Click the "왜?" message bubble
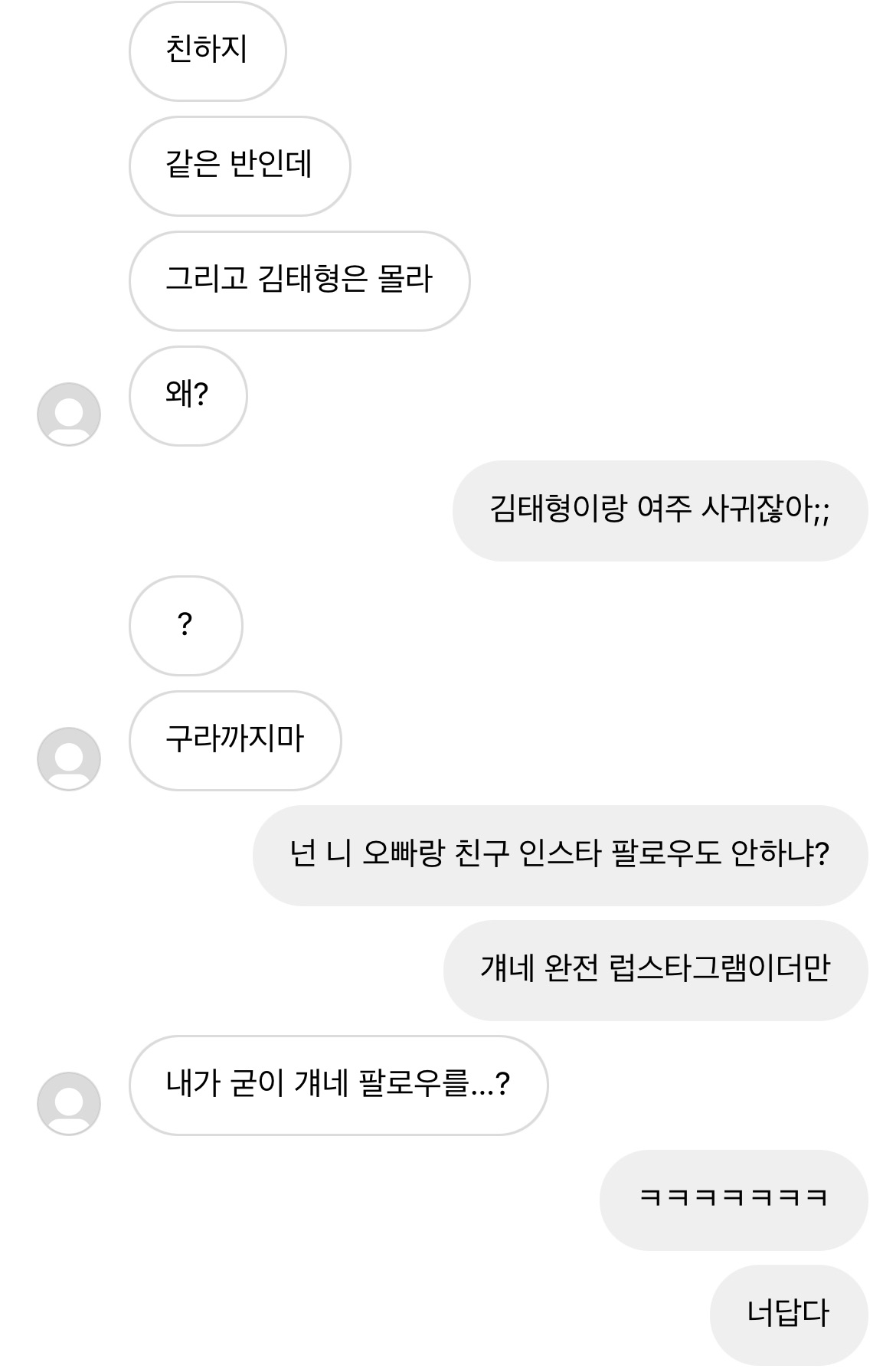 coord(188,395)
